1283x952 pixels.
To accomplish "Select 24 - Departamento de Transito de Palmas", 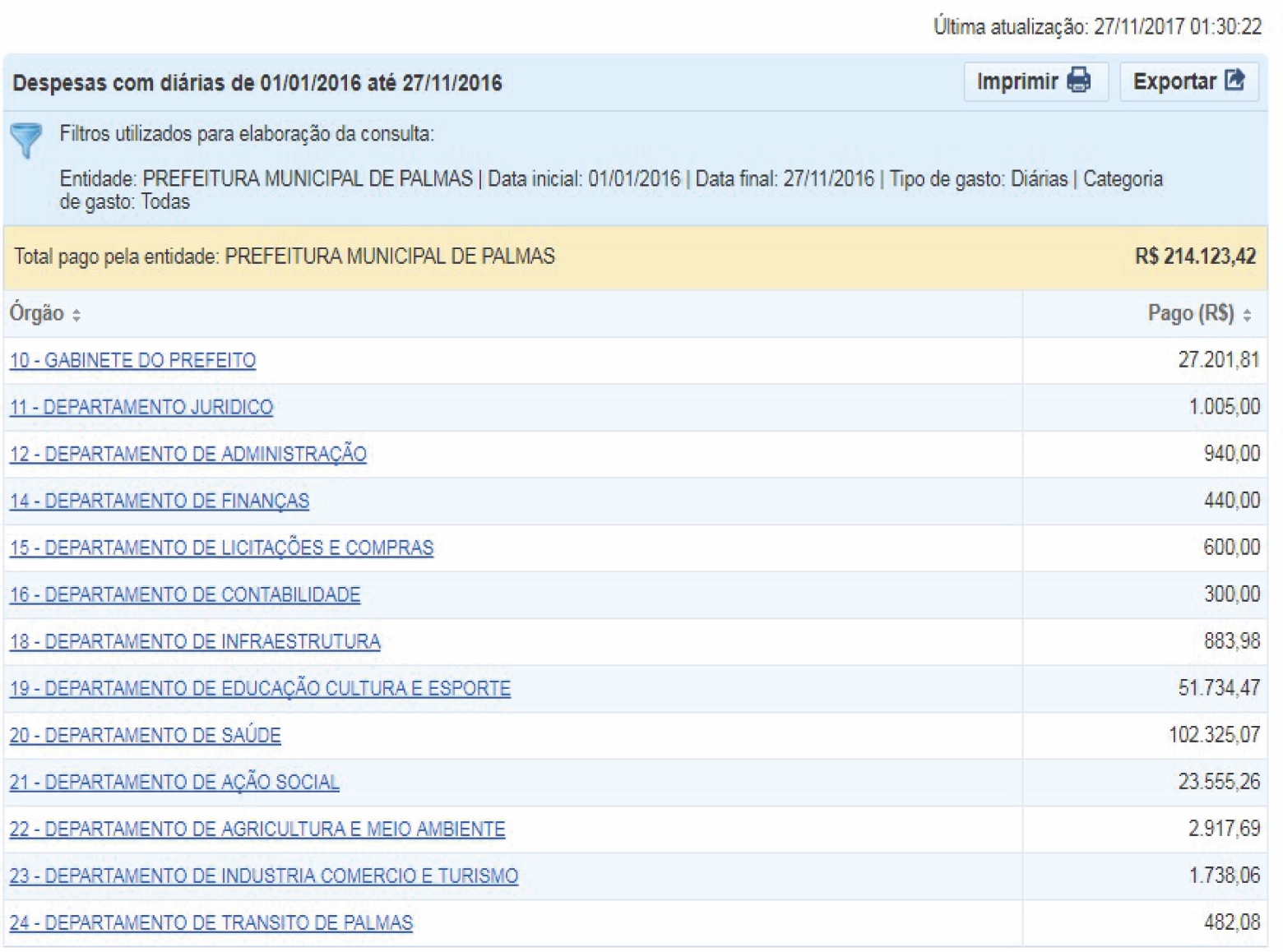I will tap(211, 922).
